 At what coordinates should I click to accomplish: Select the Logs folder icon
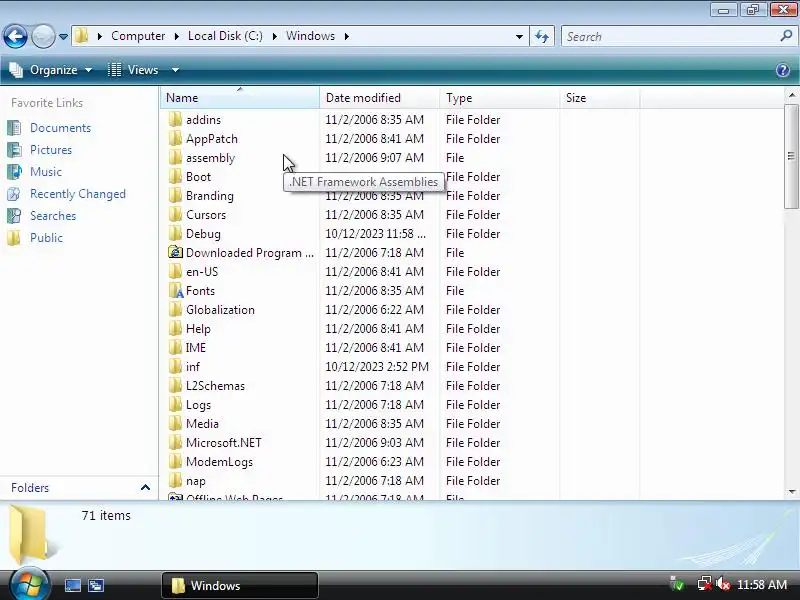[175, 405]
